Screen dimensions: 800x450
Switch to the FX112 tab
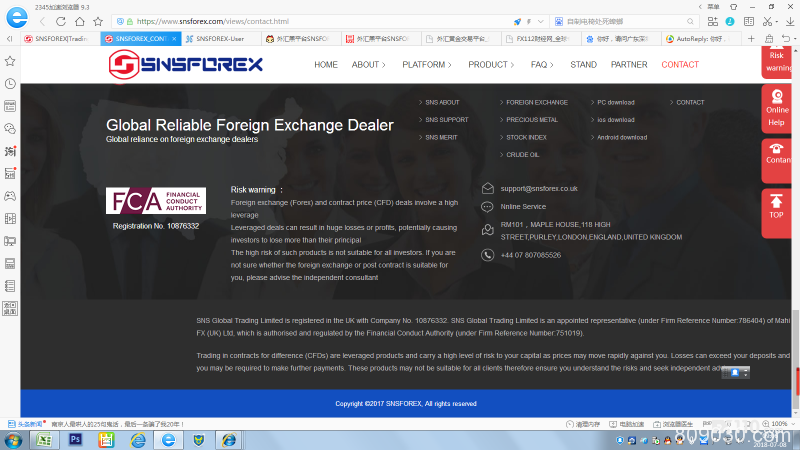pos(542,39)
